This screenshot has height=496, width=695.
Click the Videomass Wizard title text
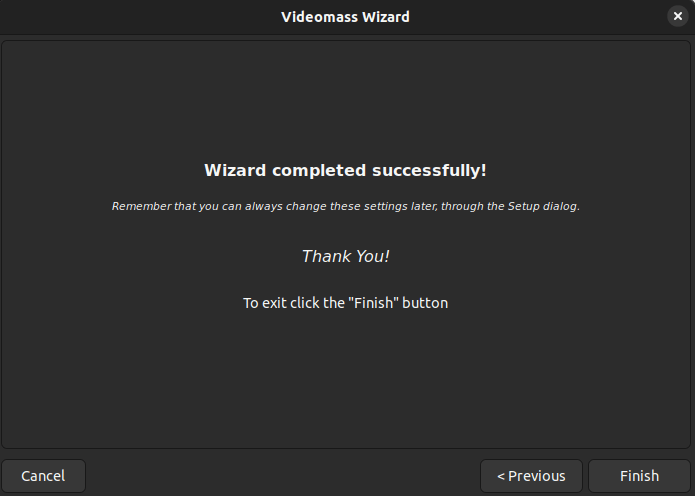pos(345,17)
